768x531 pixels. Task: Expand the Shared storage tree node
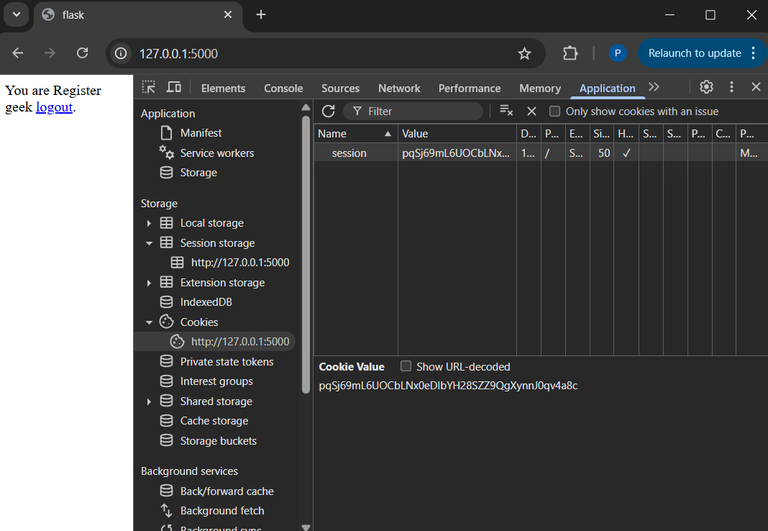click(x=149, y=401)
